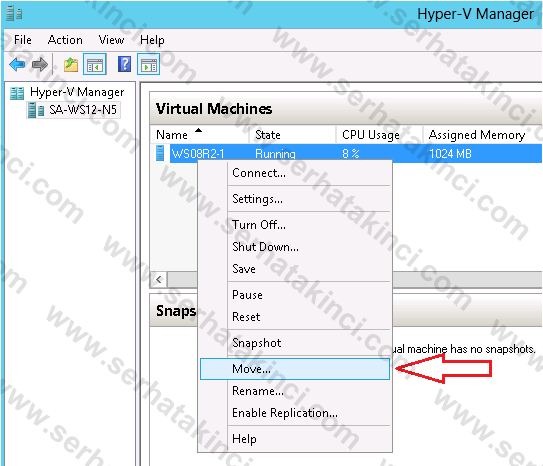Open the File menu
This screenshot has width=543, height=466.
click(x=23, y=40)
